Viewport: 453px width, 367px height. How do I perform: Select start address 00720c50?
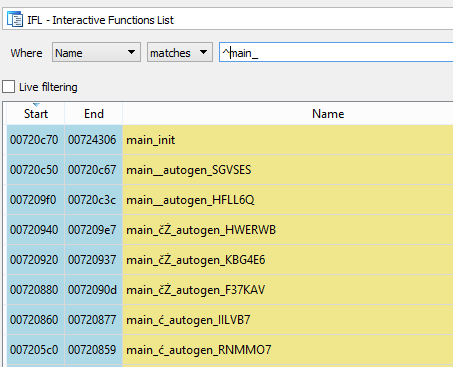pos(36,170)
